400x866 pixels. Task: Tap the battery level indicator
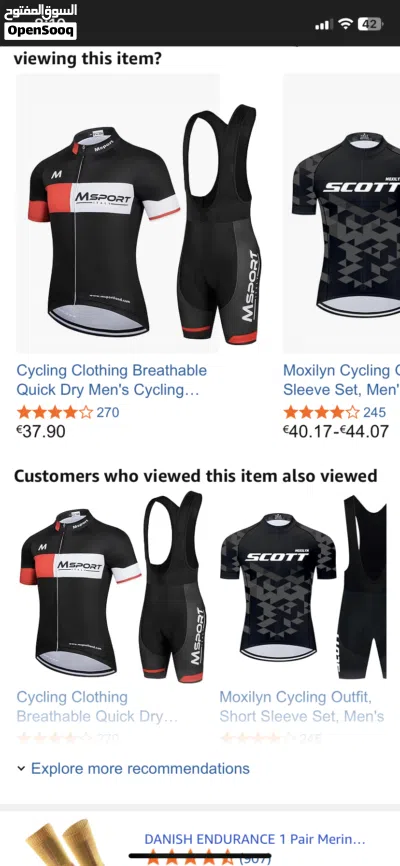click(370, 24)
